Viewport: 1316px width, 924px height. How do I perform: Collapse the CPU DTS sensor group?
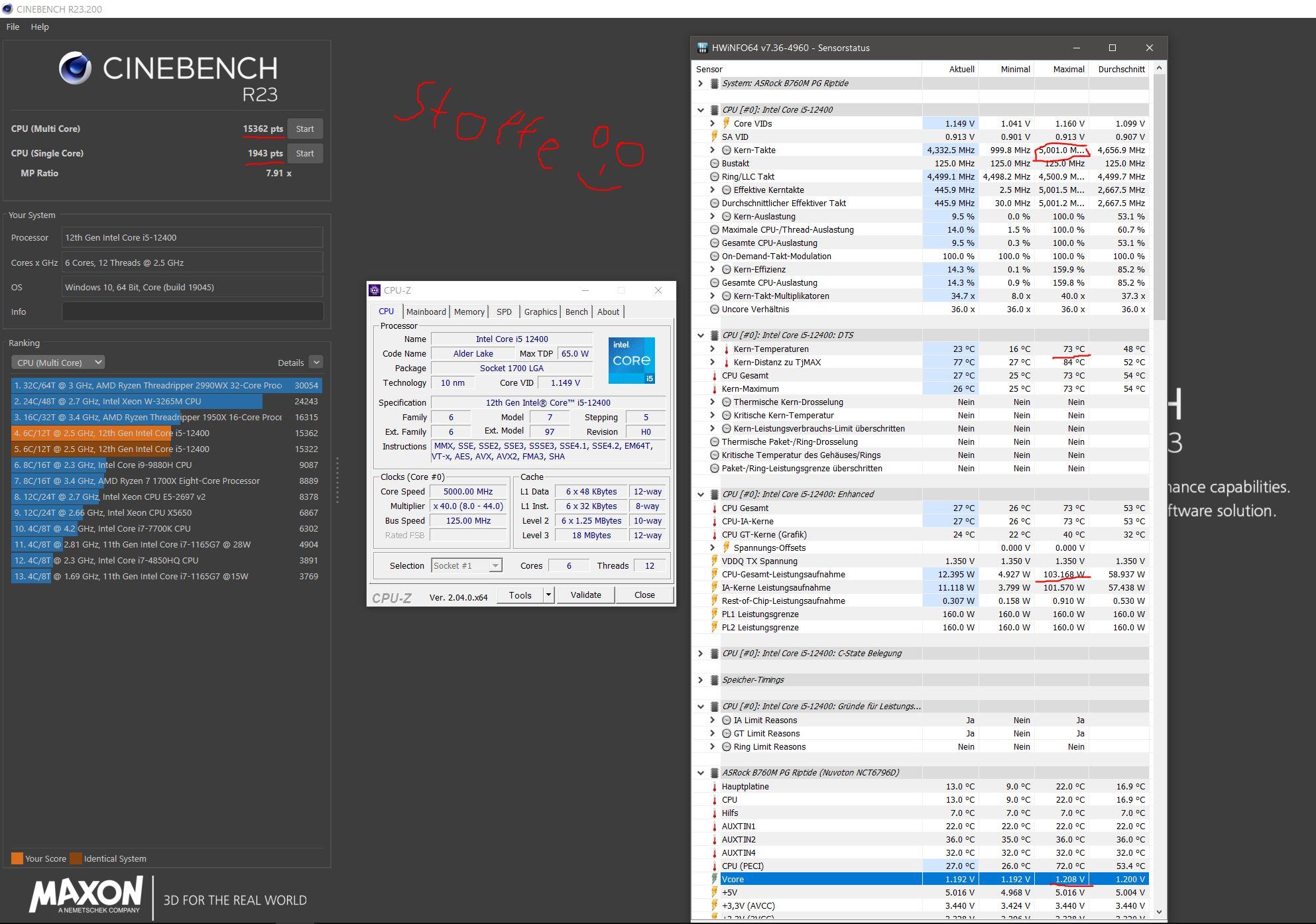(x=701, y=335)
